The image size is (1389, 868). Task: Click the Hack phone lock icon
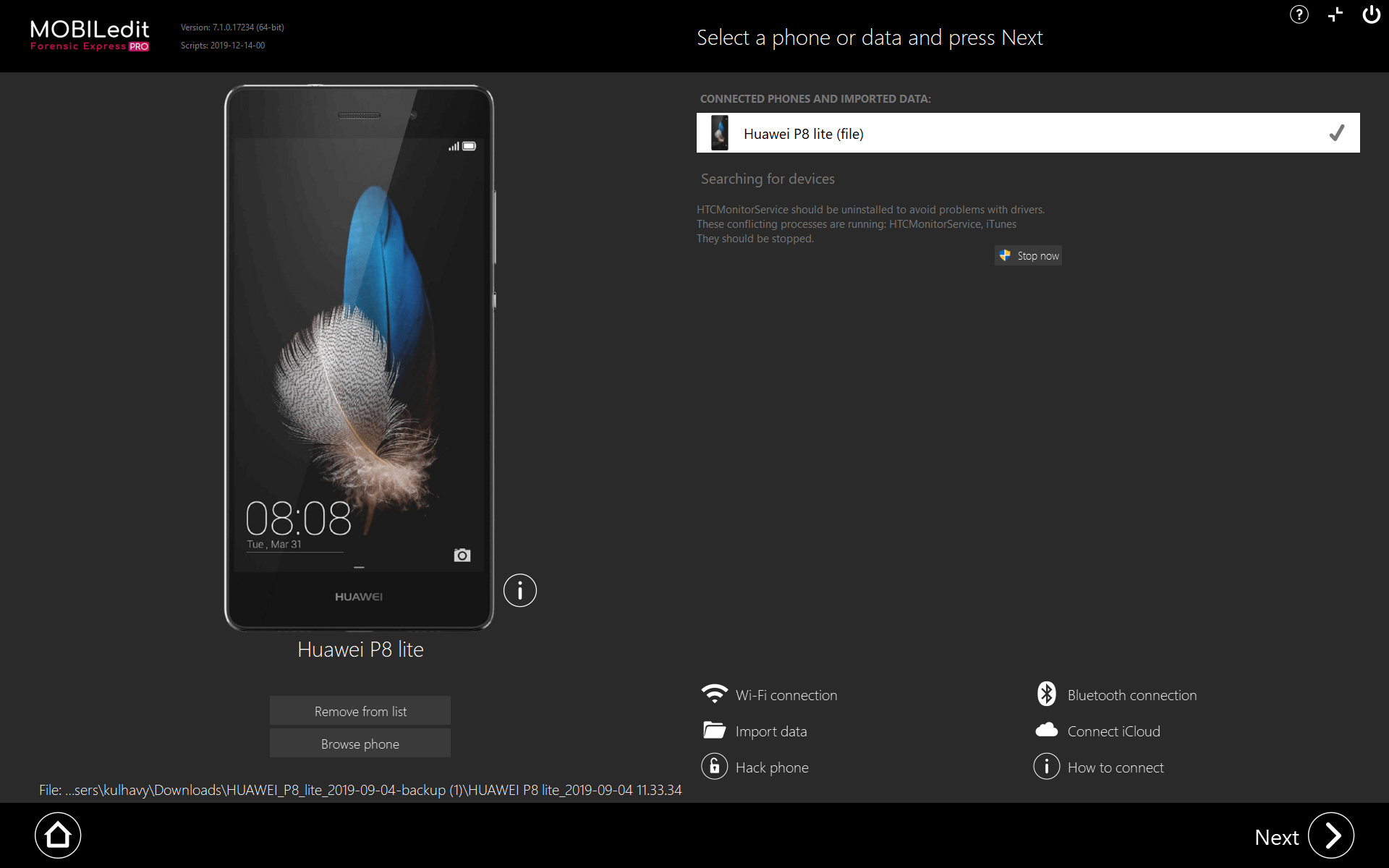pyautogui.click(x=714, y=767)
